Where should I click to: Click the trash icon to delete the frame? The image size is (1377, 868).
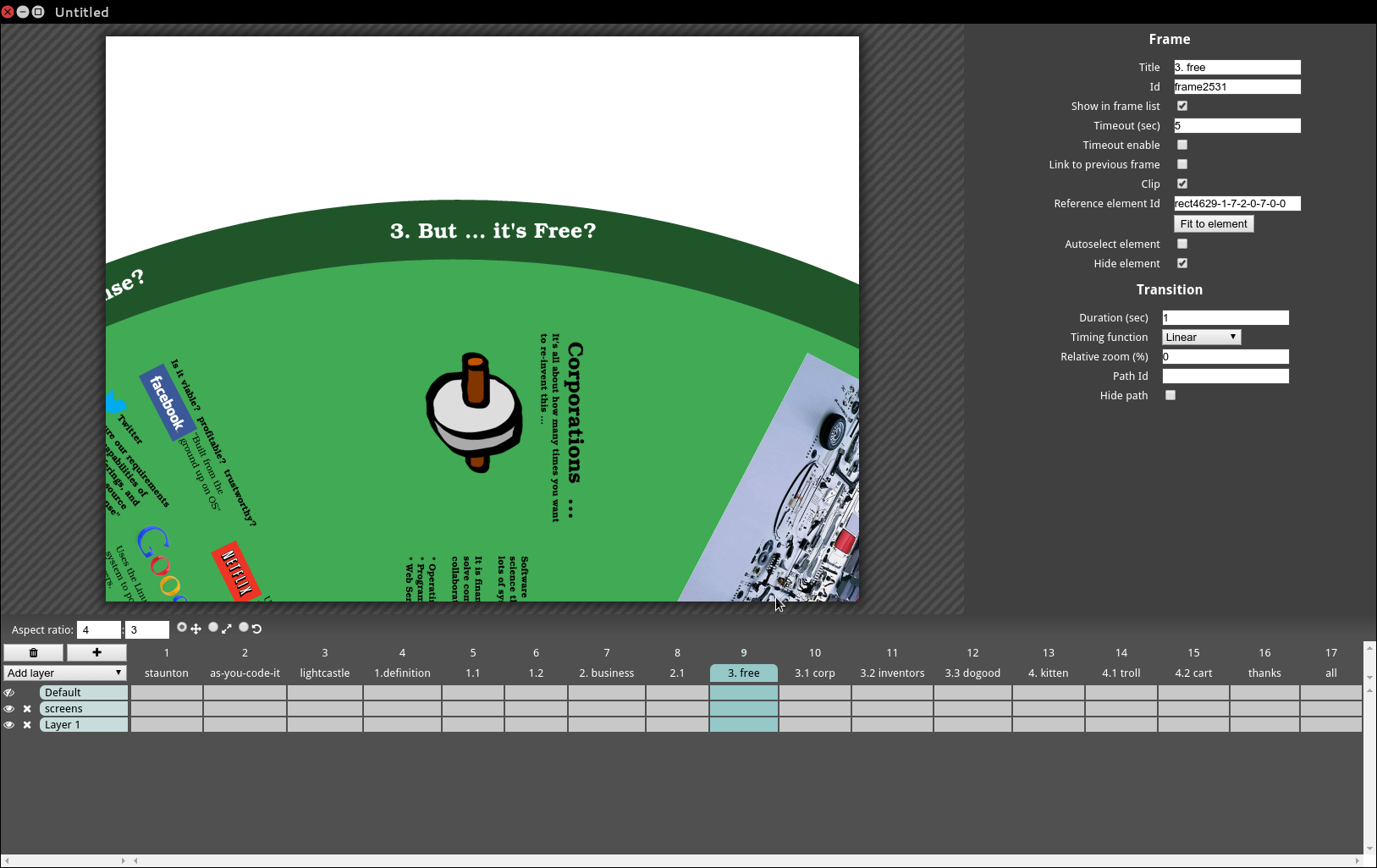pos(33,652)
